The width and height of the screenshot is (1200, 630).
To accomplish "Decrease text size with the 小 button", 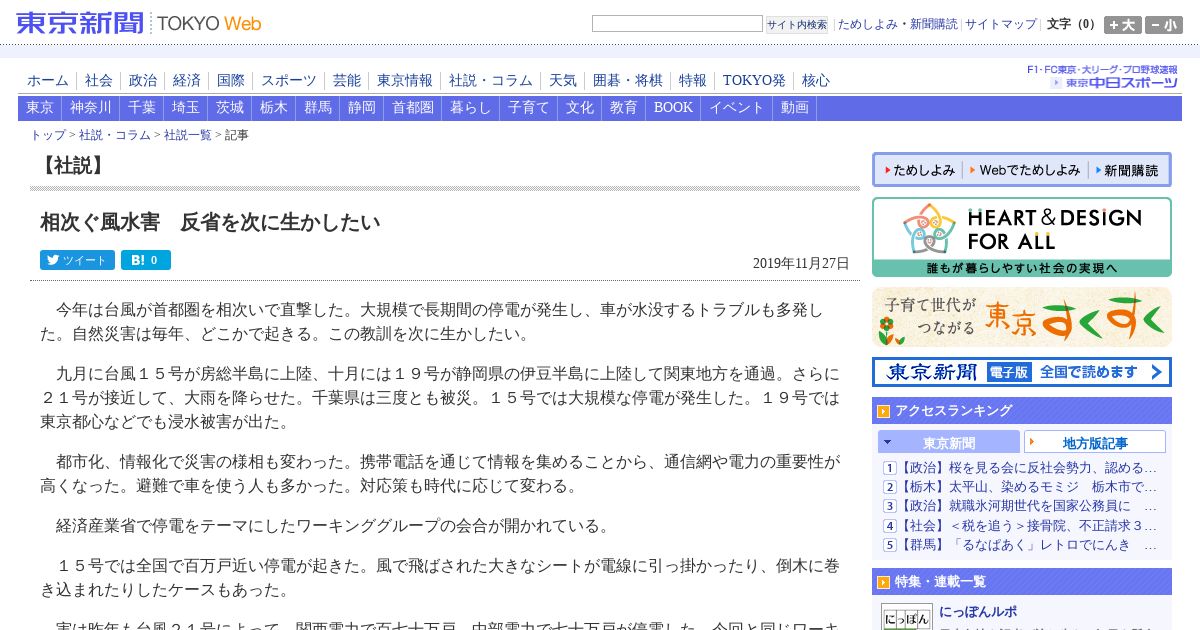I will tap(1164, 25).
